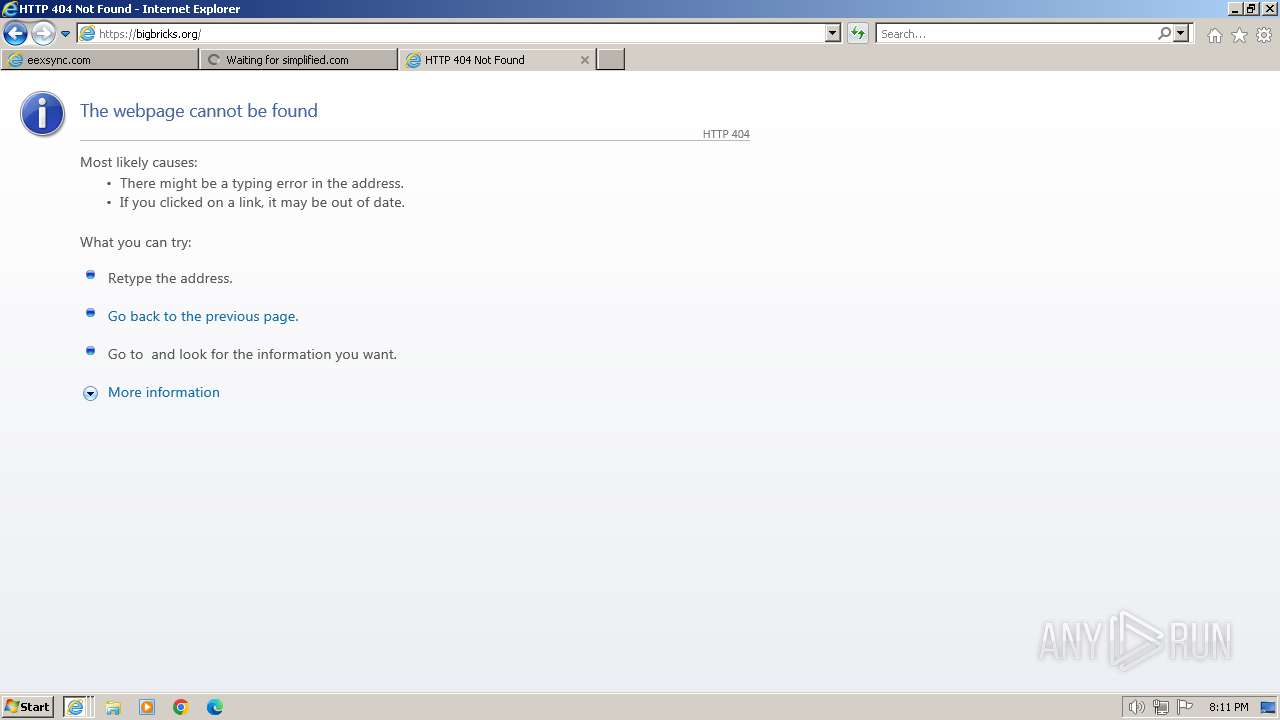Click the magnifier search icon

click(1164, 33)
